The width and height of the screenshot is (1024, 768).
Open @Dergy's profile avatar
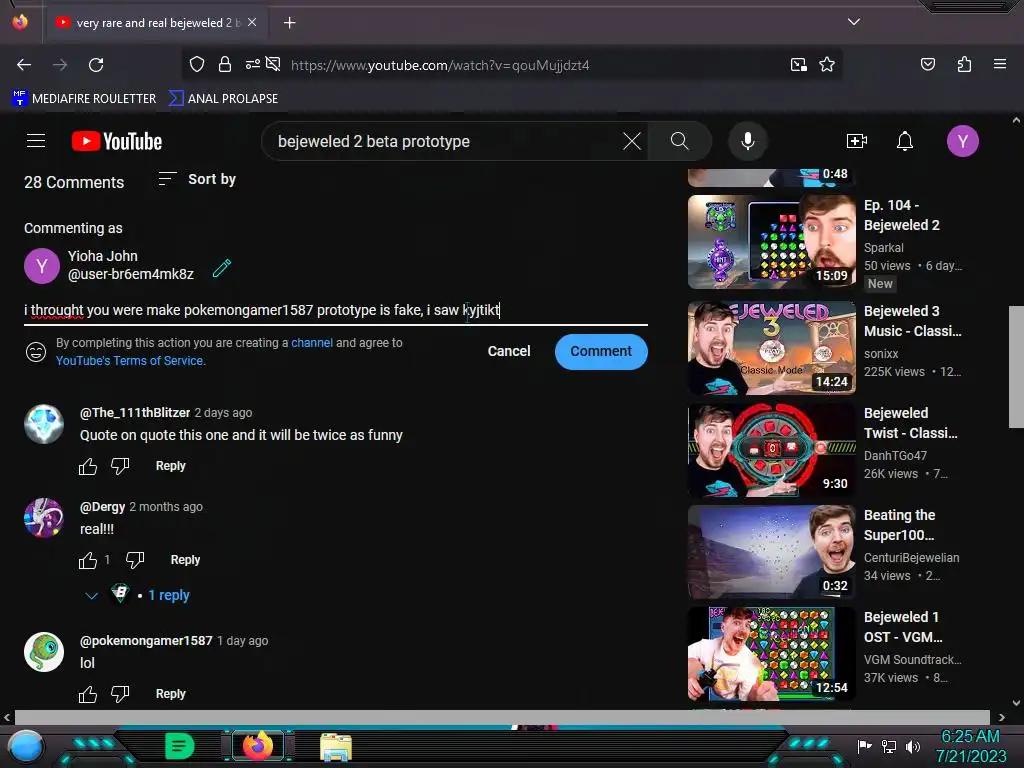[x=44, y=518]
